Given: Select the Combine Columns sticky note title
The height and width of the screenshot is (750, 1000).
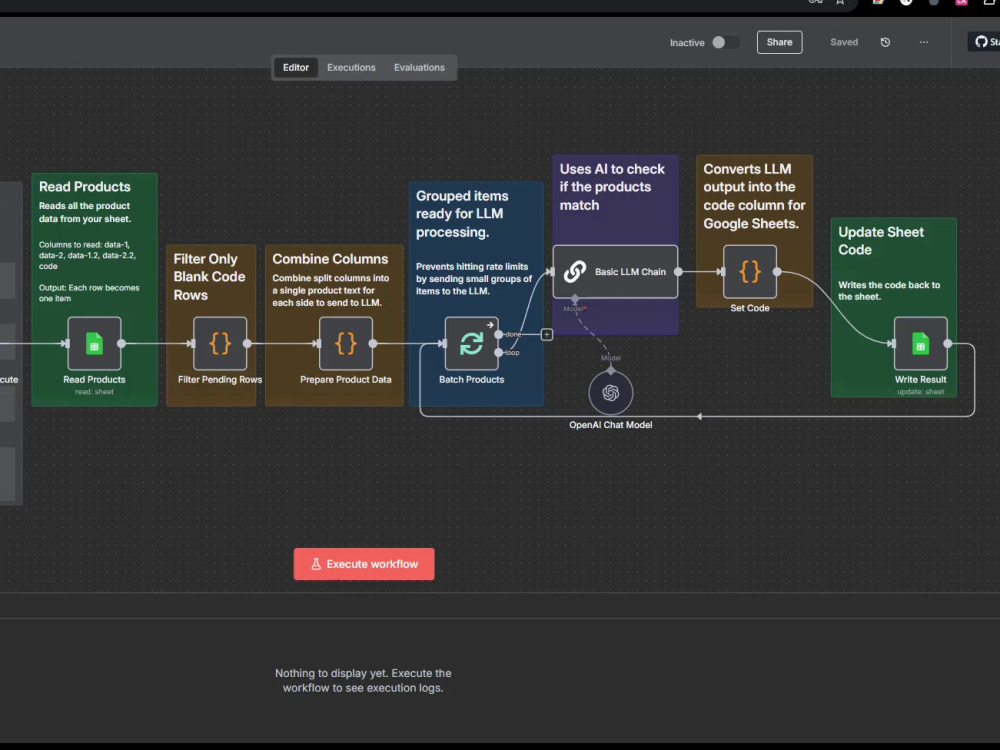Looking at the screenshot, I should (x=330, y=259).
